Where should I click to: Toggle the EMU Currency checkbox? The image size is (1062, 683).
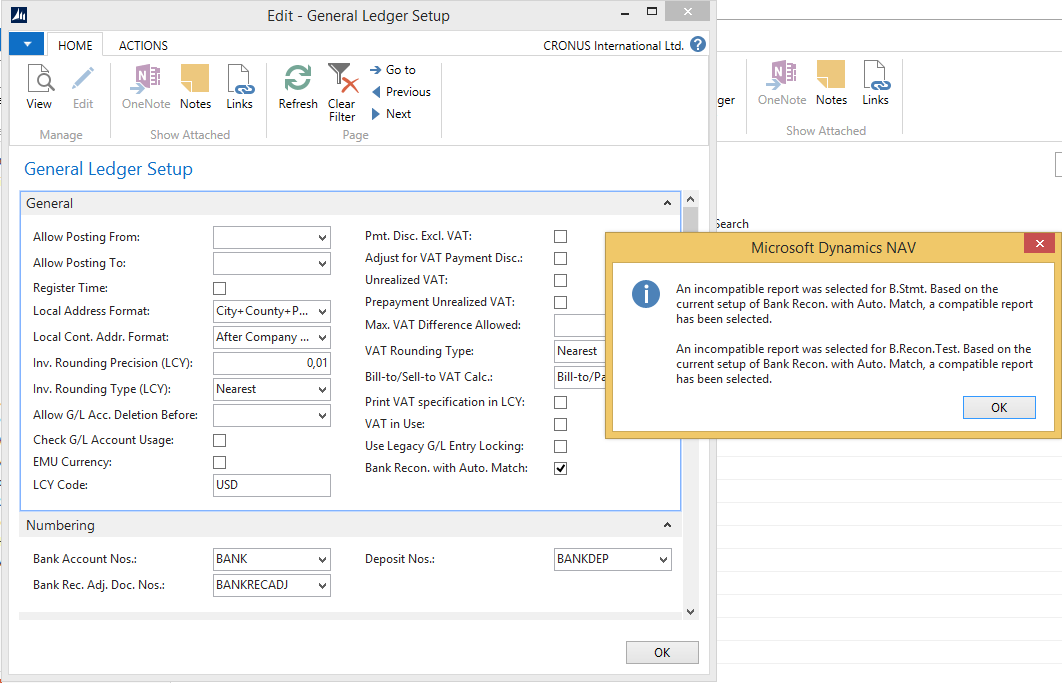pos(220,462)
